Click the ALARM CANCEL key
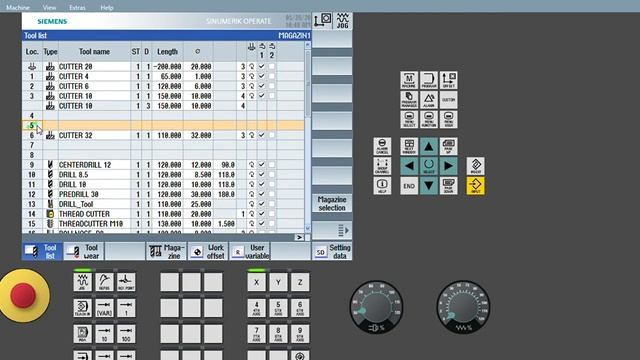The height and width of the screenshot is (360, 640). click(x=382, y=146)
